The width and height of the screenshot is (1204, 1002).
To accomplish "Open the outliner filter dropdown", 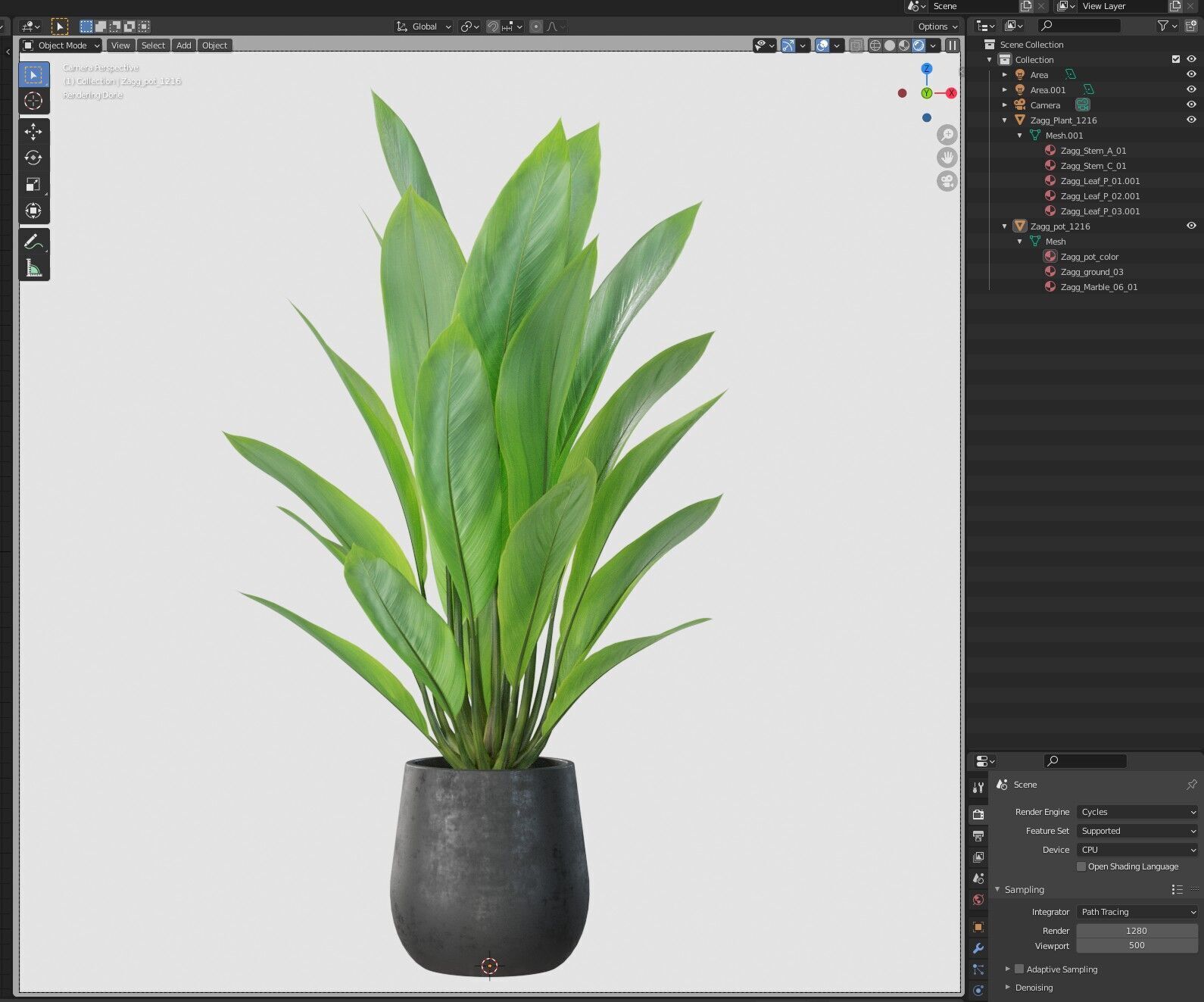I will (x=1167, y=26).
